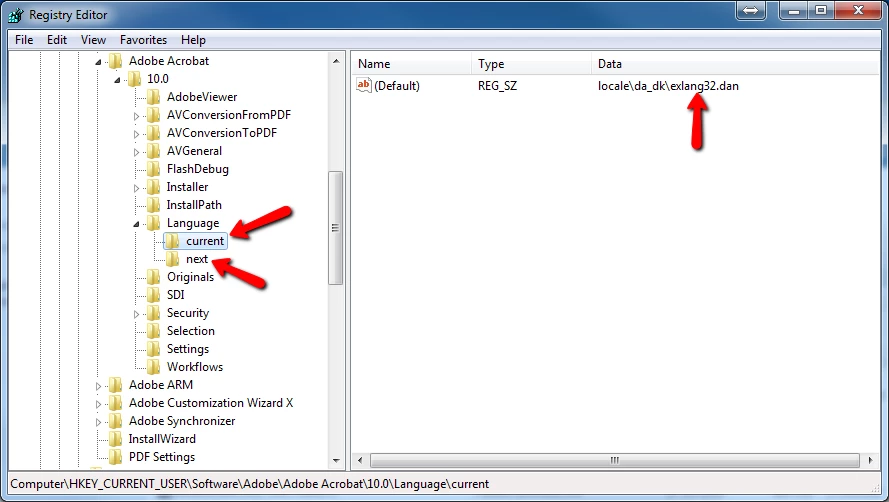Select the PDF Settings key label
This screenshot has width=889, height=502.
pos(162,457)
